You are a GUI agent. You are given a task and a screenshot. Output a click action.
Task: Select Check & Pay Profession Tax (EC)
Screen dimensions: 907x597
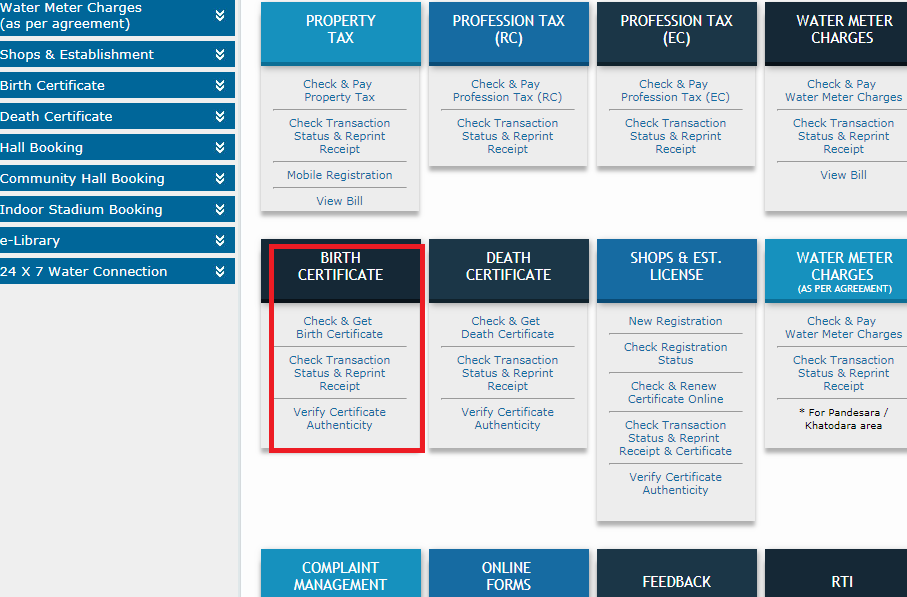[675, 91]
